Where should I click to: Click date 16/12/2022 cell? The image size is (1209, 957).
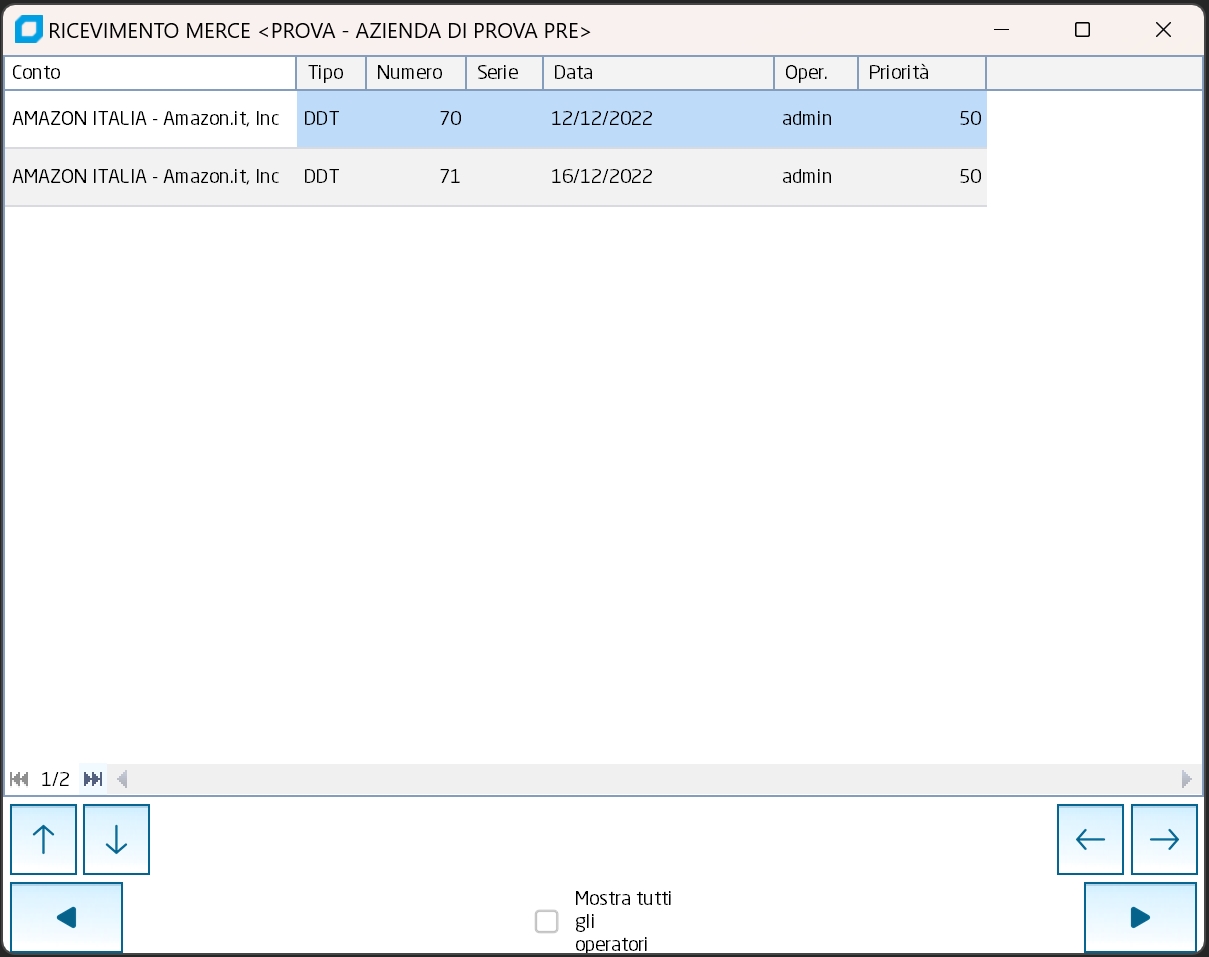(659, 177)
